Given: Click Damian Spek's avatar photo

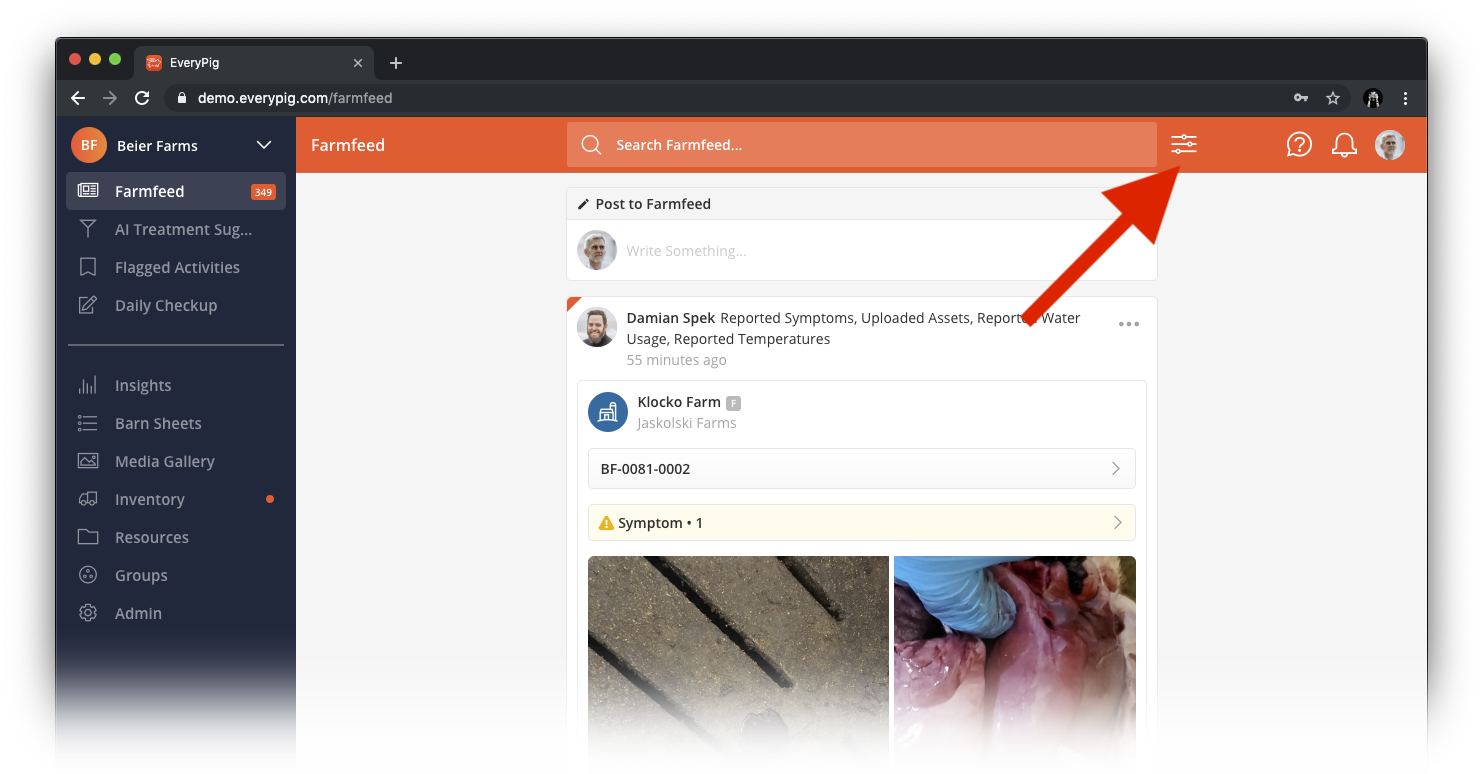Looking at the screenshot, I should click(x=597, y=327).
